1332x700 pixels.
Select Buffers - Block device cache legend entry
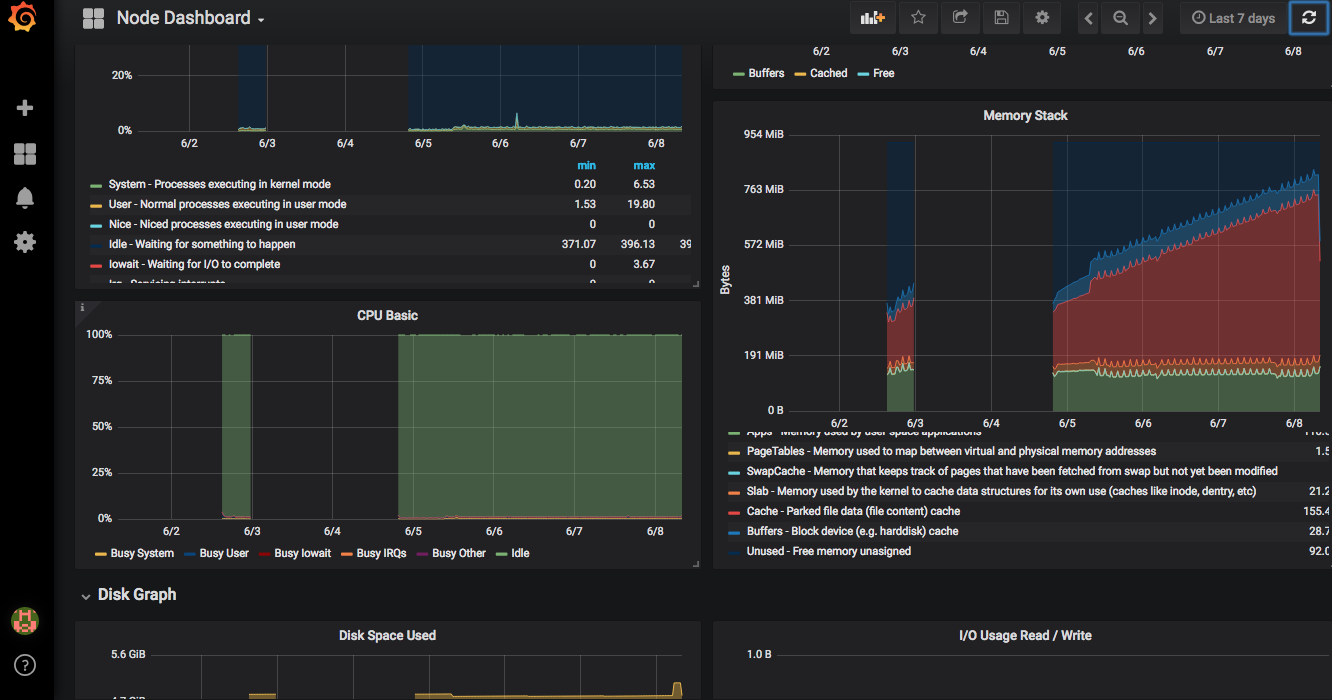coord(852,531)
